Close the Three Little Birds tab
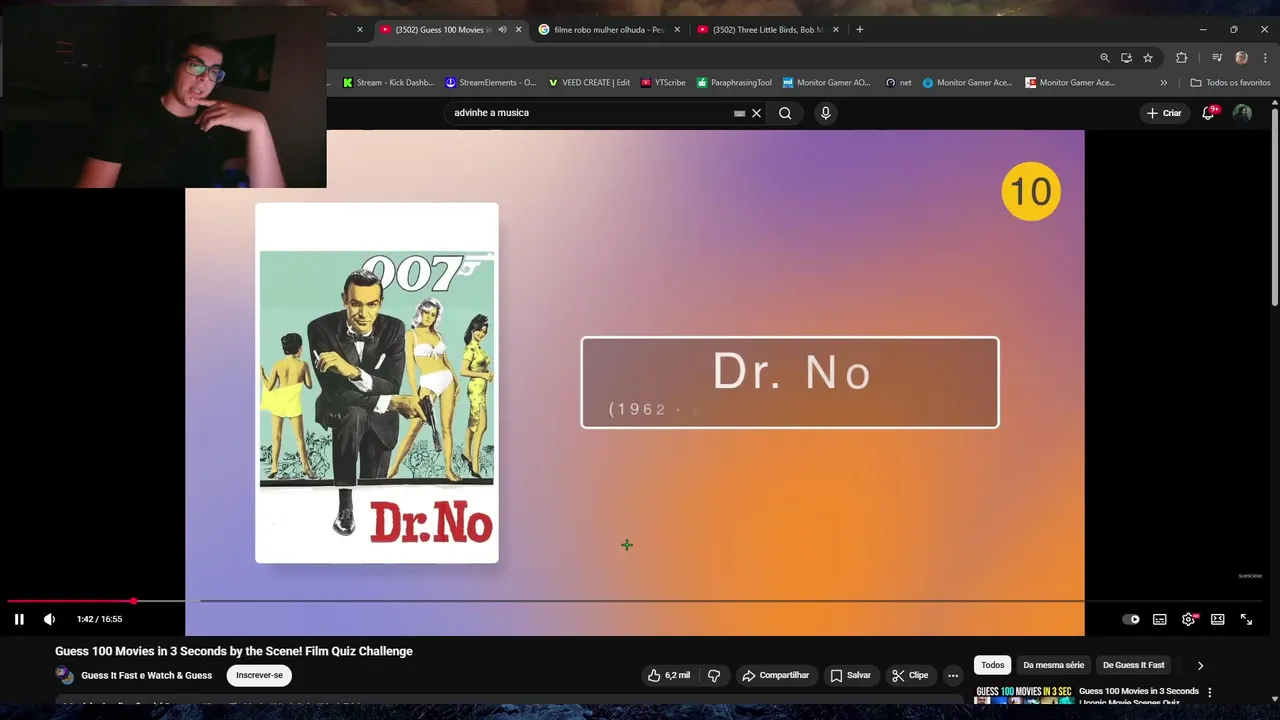The width and height of the screenshot is (1280, 720). 836,30
